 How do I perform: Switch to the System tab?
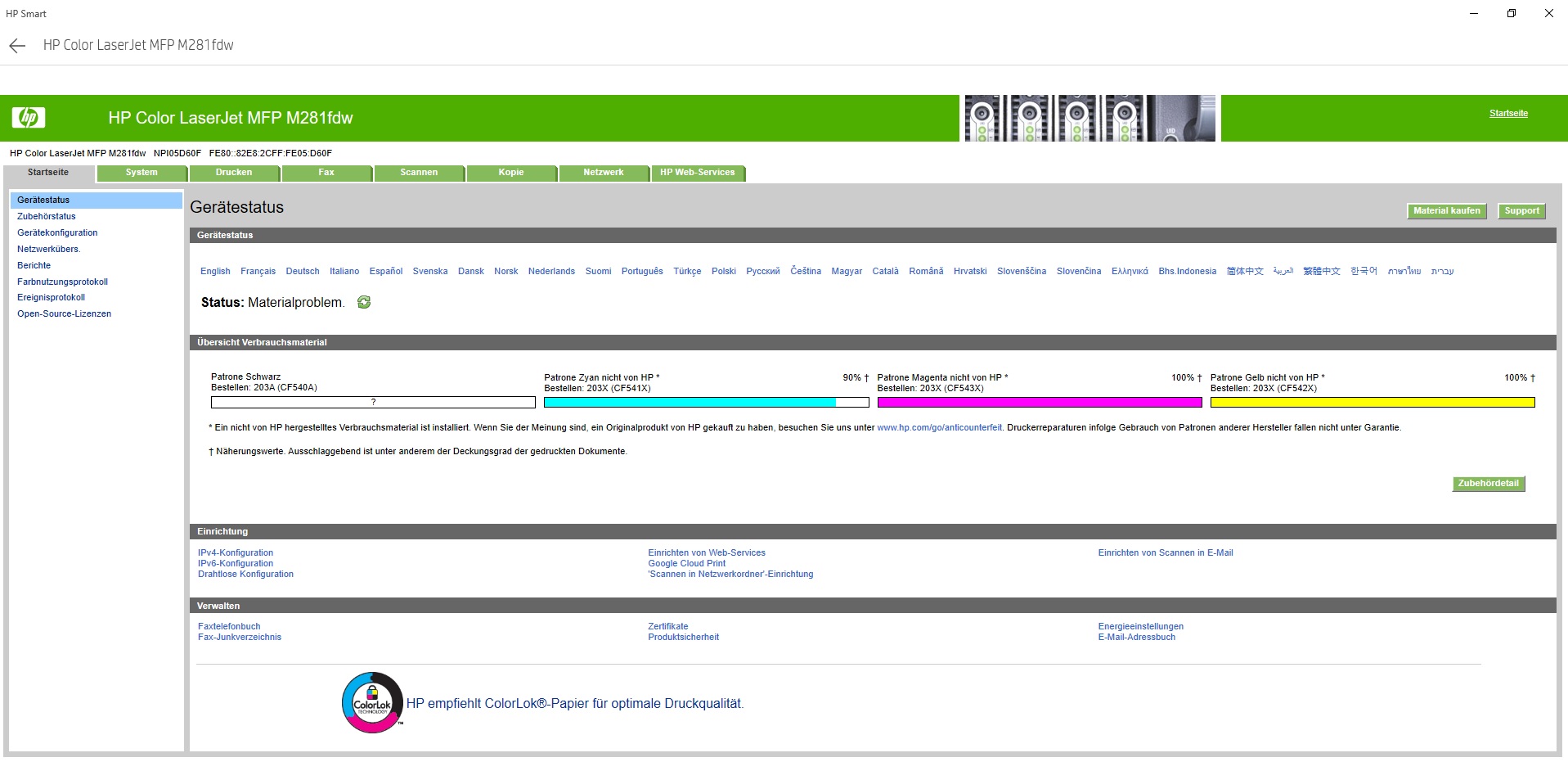pos(142,173)
